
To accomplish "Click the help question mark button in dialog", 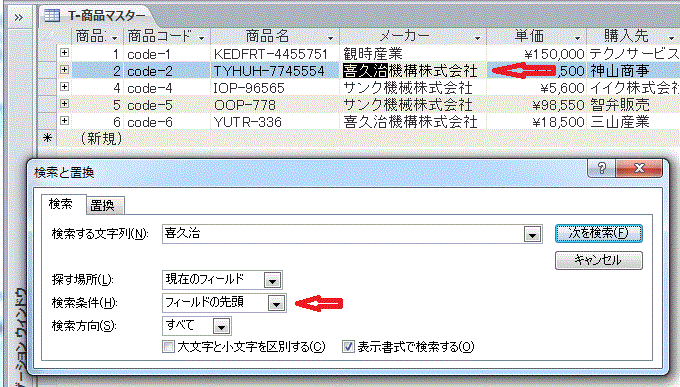I will (x=602, y=168).
